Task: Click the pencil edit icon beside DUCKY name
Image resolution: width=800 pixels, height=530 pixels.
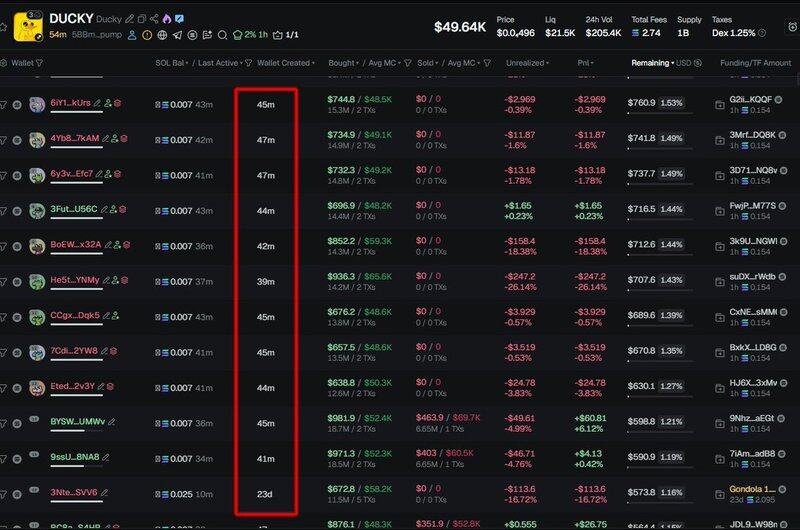Action: [130, 19]
